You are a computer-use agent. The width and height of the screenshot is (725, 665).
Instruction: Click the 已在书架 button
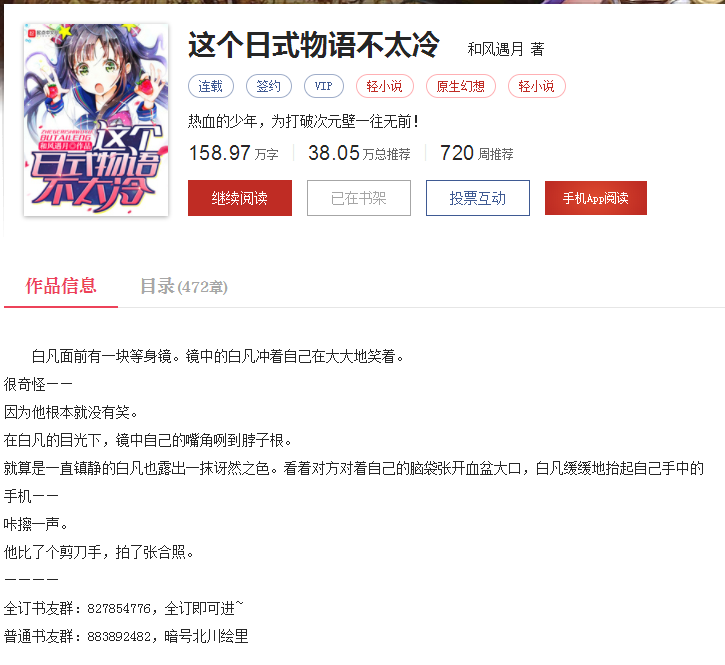(x=359, y=198)
